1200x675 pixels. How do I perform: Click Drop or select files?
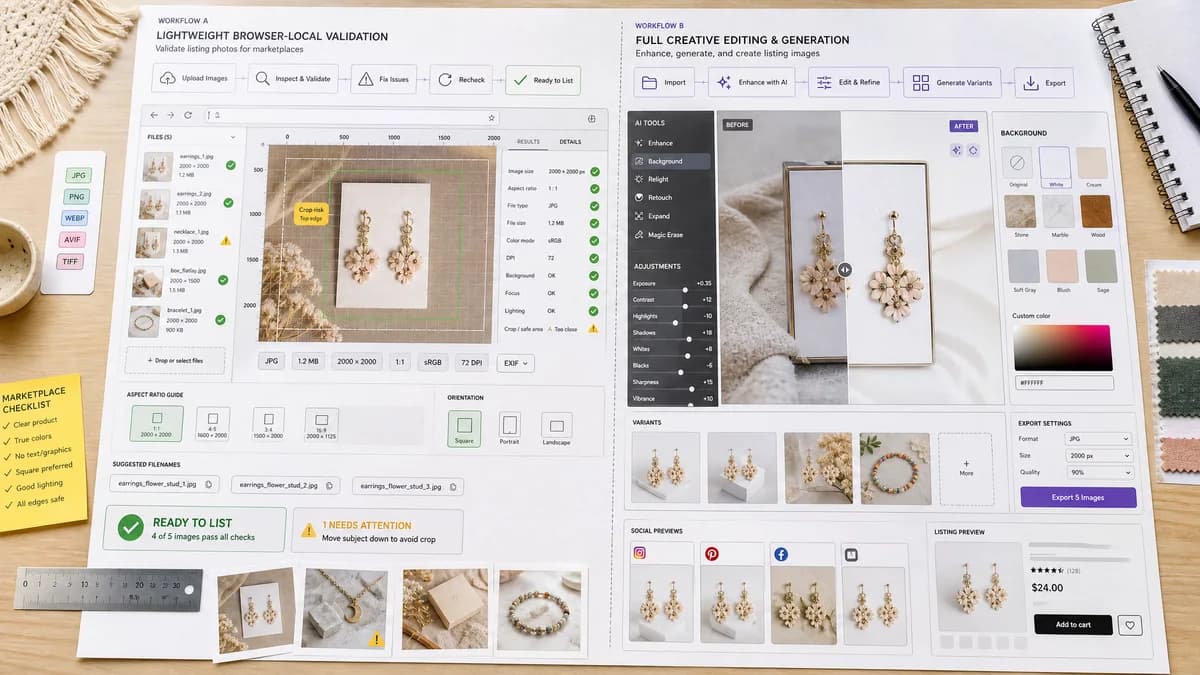tap(175, 360)
